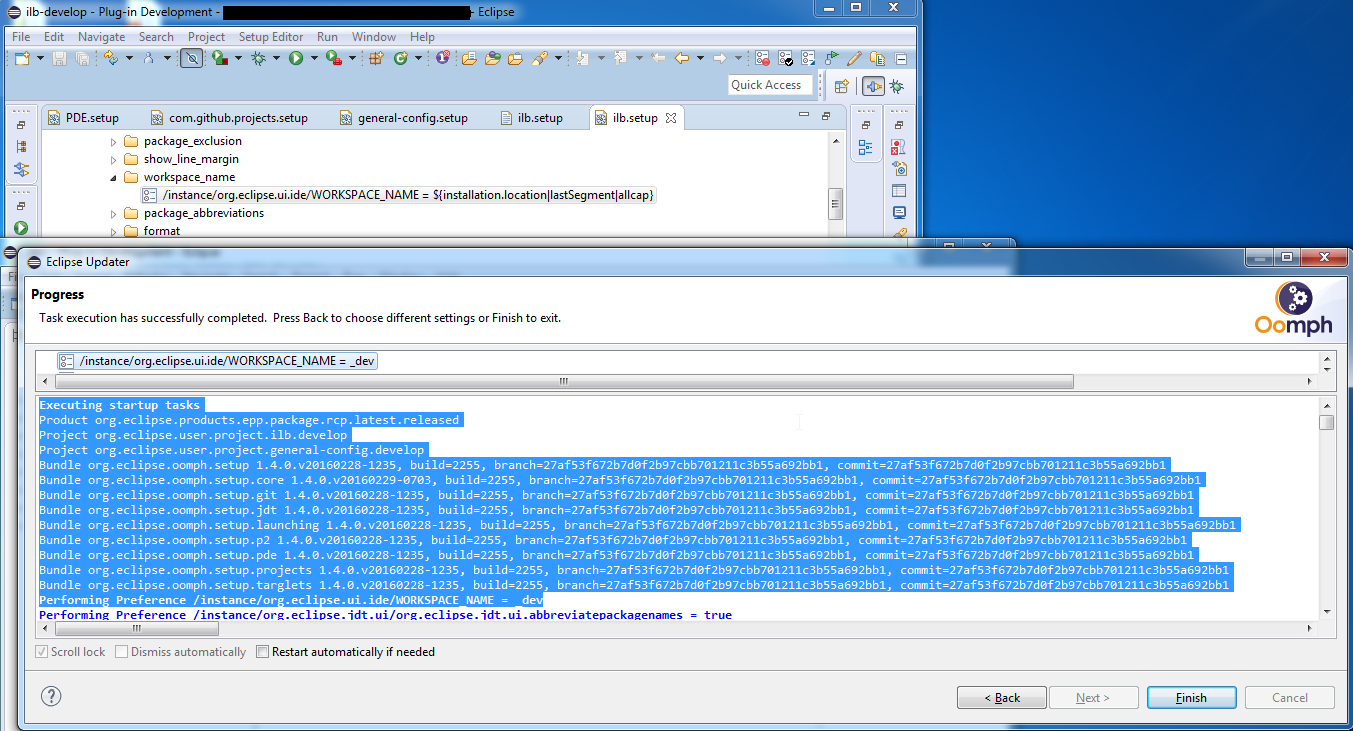Click the 'Executing startup tasks' log line
This screenshot has height=731, width=1353.
coord(120,405)
